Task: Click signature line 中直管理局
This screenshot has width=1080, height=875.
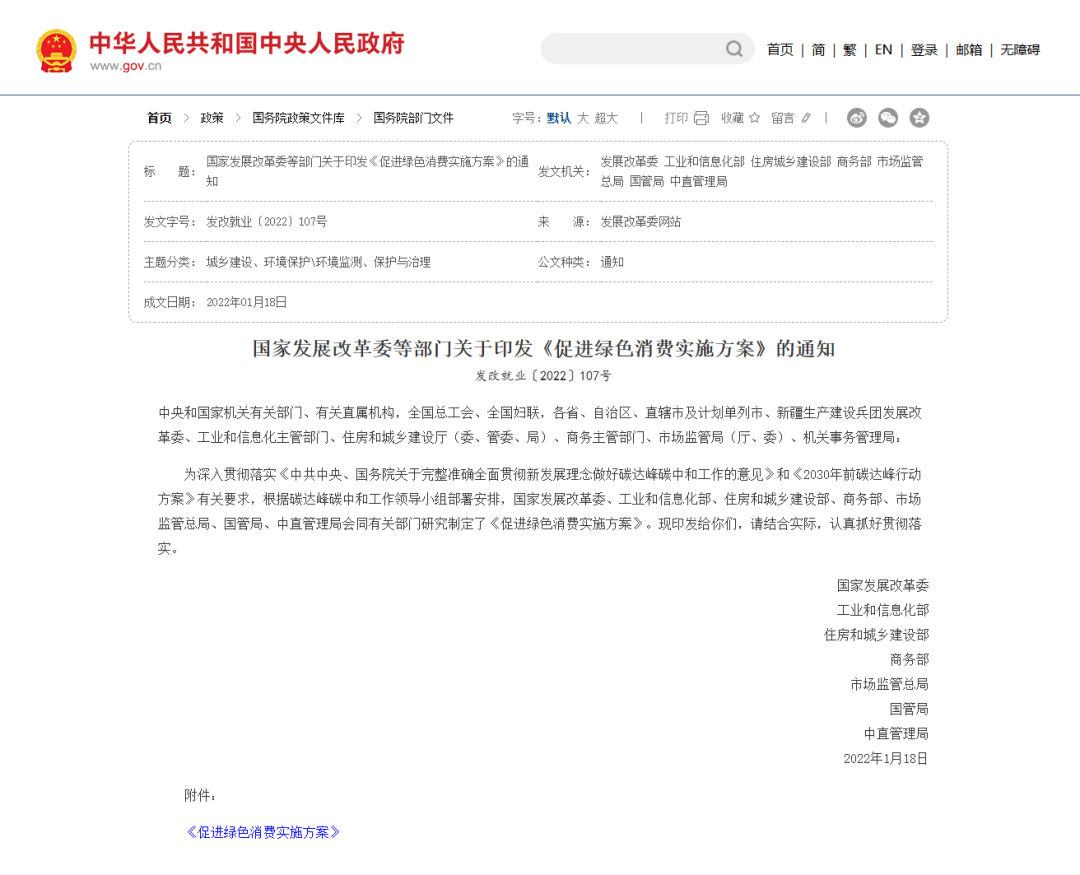Action: pos(896,734)
